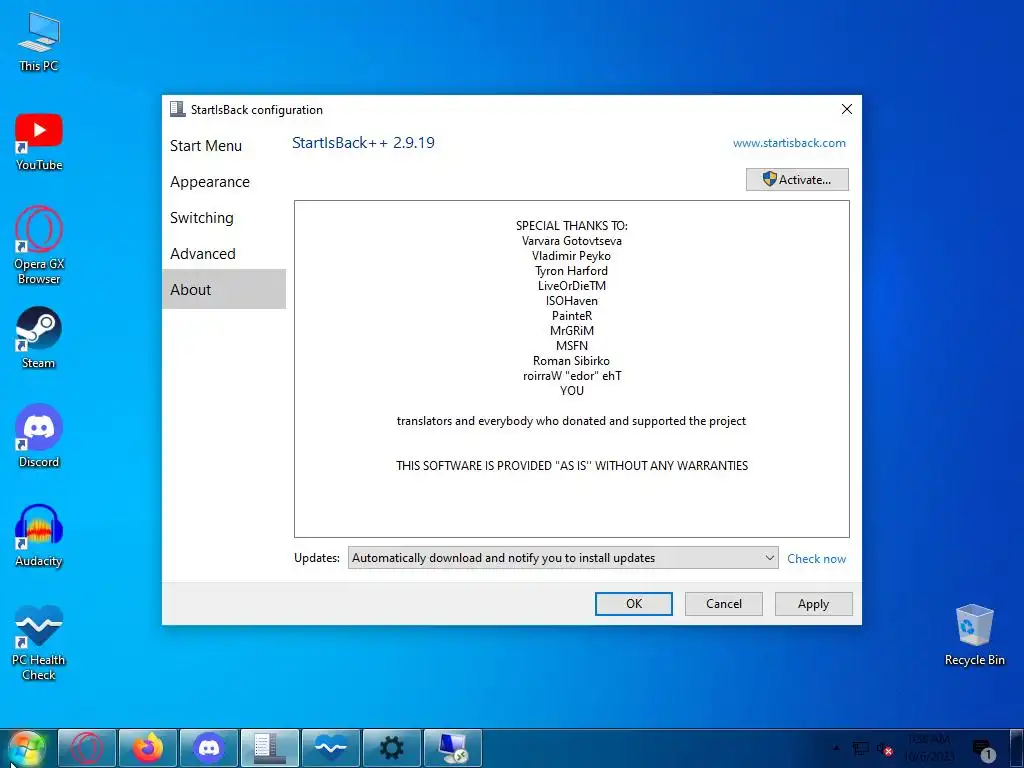Click the StartIsBack taskbar button
1024x768 pixels.
(x=270, y=748)
